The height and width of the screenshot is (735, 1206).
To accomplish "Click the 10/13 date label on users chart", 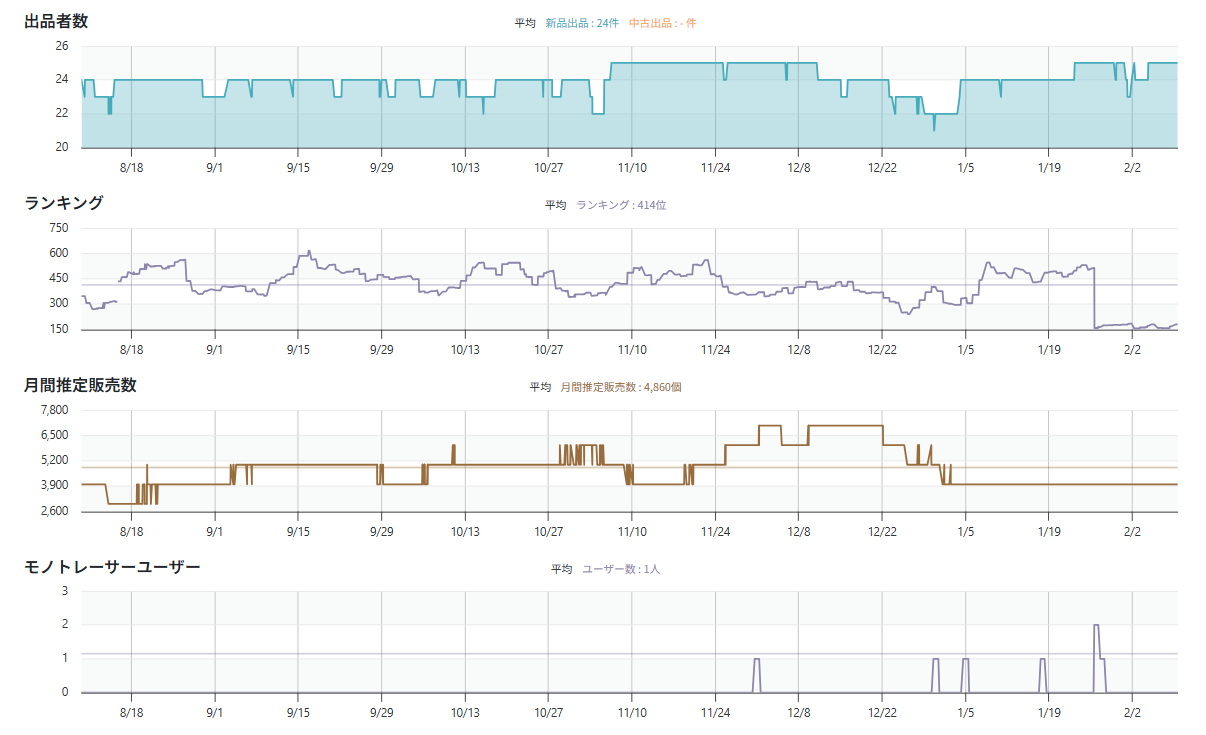I will pos(465,714).
